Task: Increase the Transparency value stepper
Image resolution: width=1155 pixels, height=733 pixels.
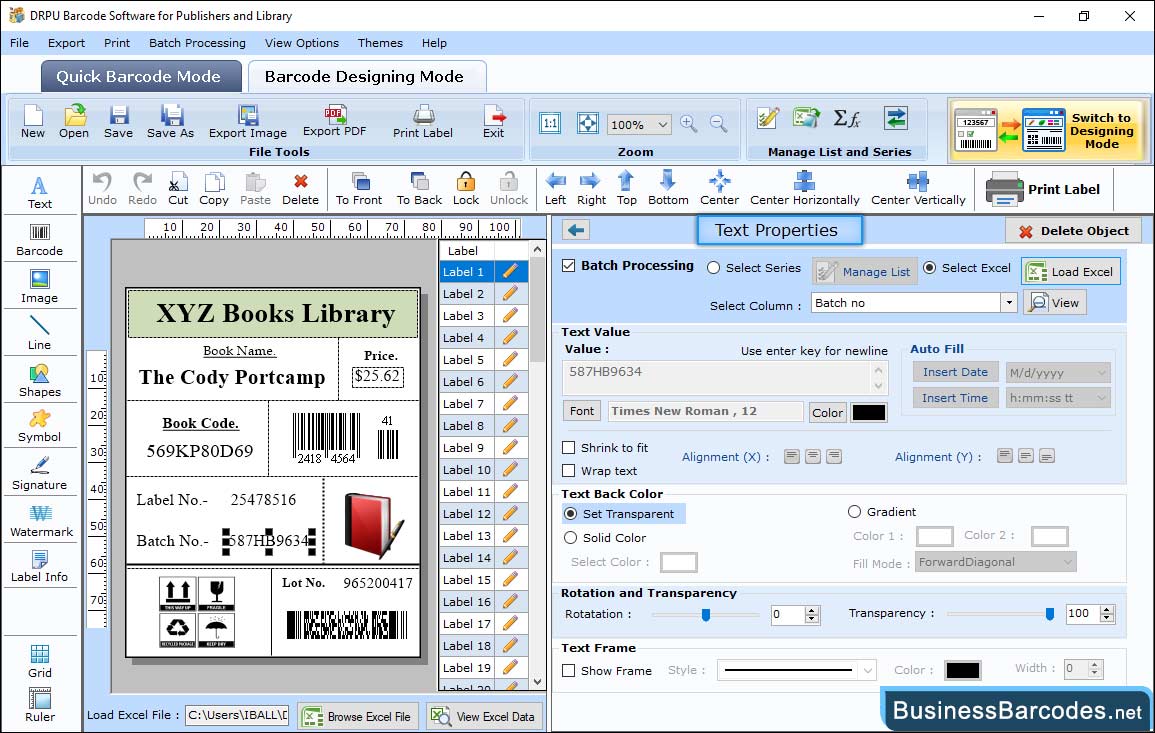Action: [x=1106, y=609]
